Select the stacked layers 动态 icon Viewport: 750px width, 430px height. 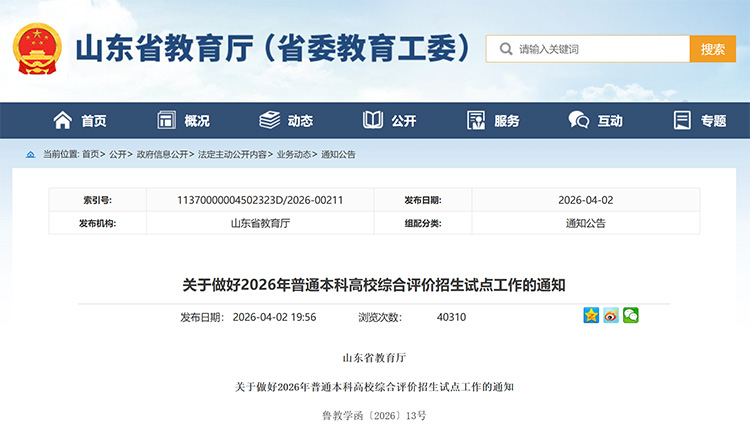coord(270,120)
